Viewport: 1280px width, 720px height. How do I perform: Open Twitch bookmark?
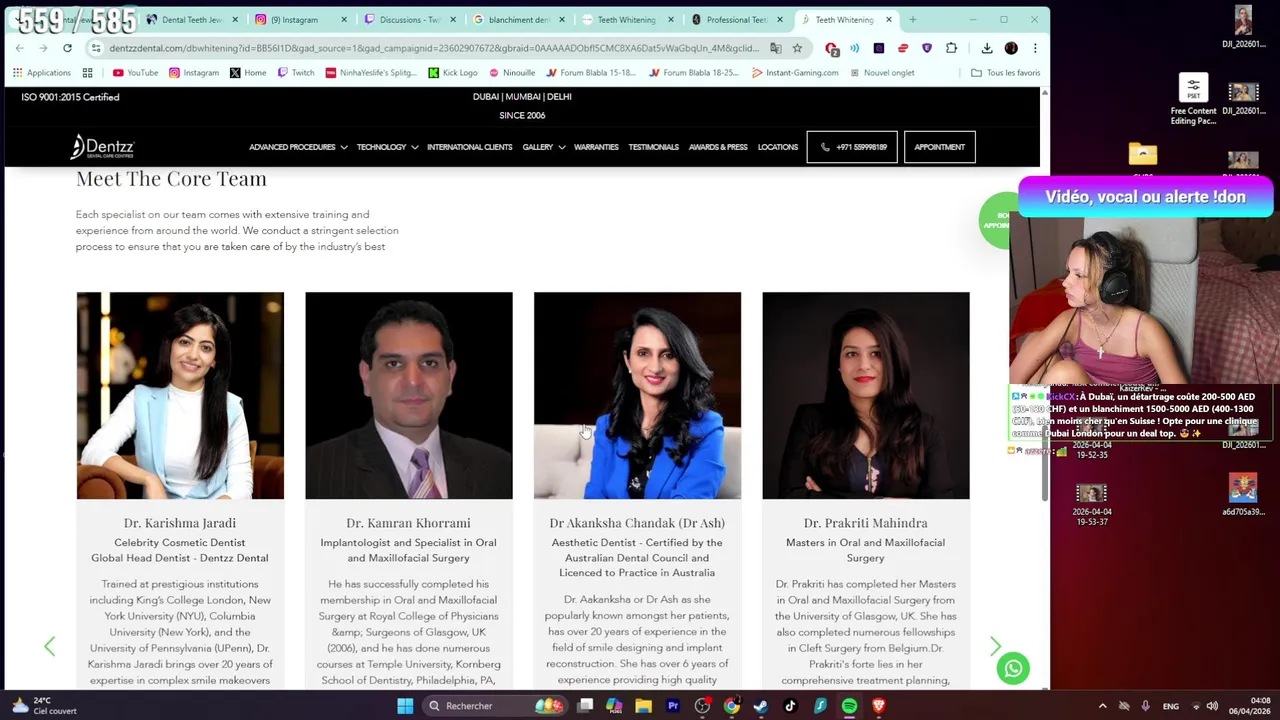tap(296, 73)
